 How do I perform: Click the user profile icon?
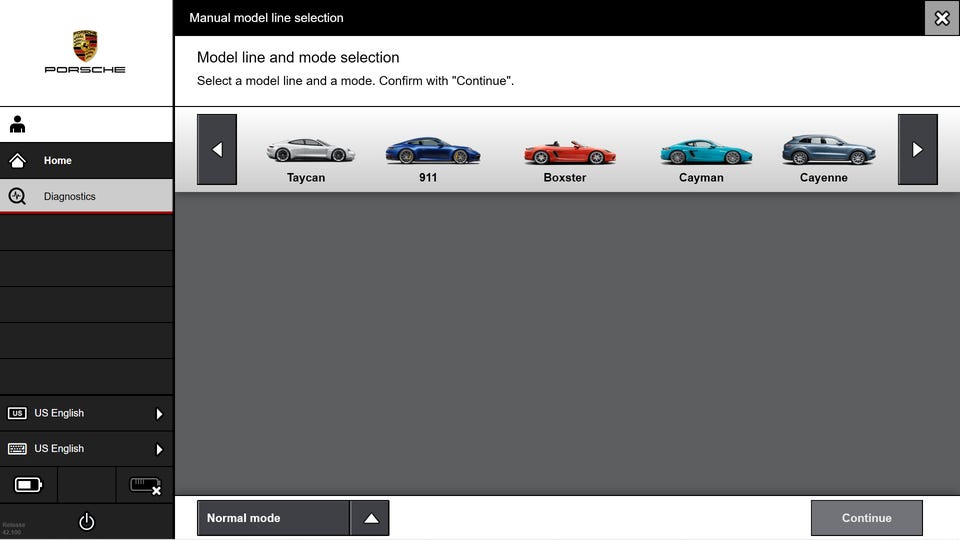pyautogui.click(x=18, y=124)
